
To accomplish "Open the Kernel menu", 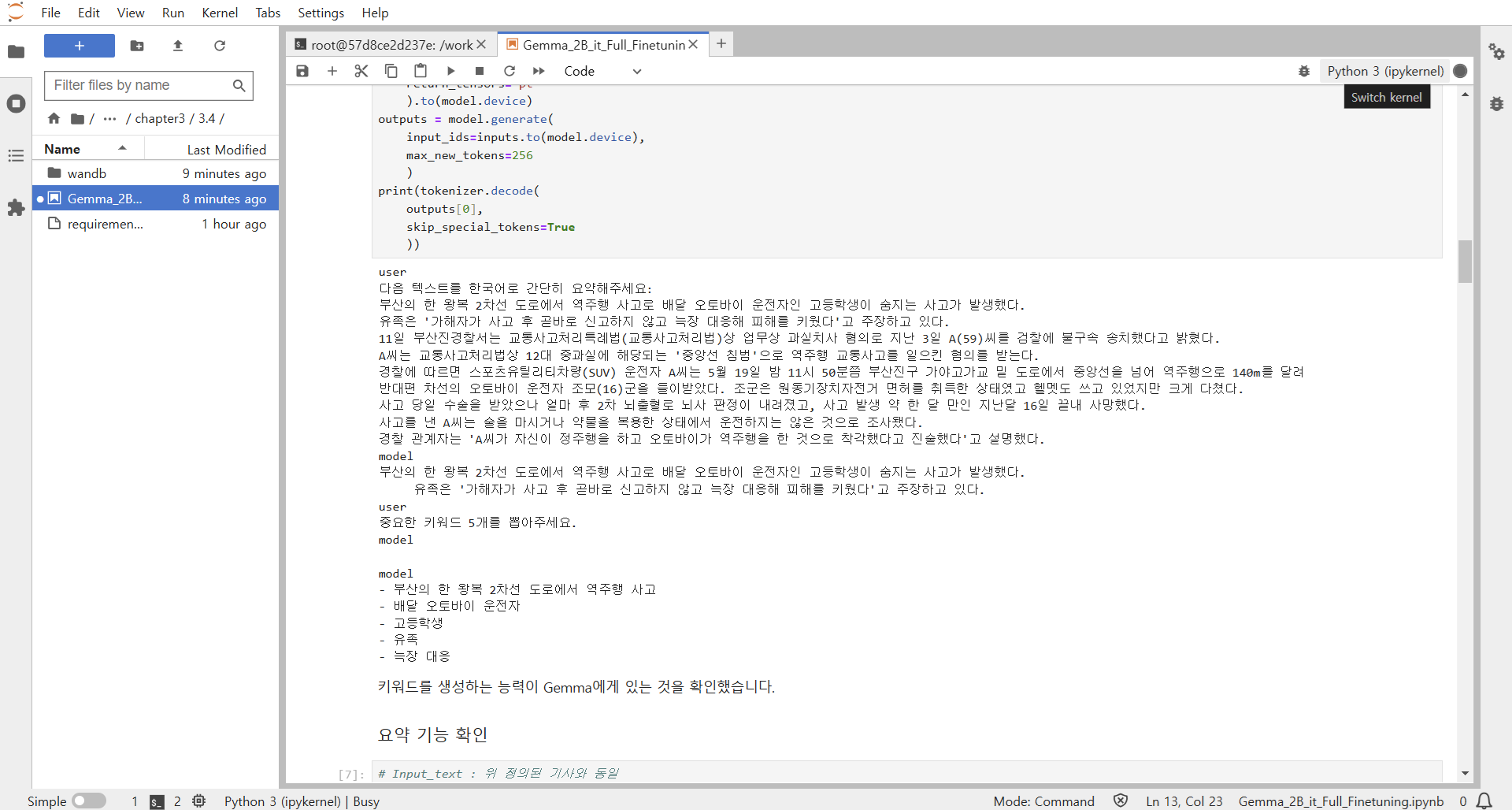I will (220, 13).
